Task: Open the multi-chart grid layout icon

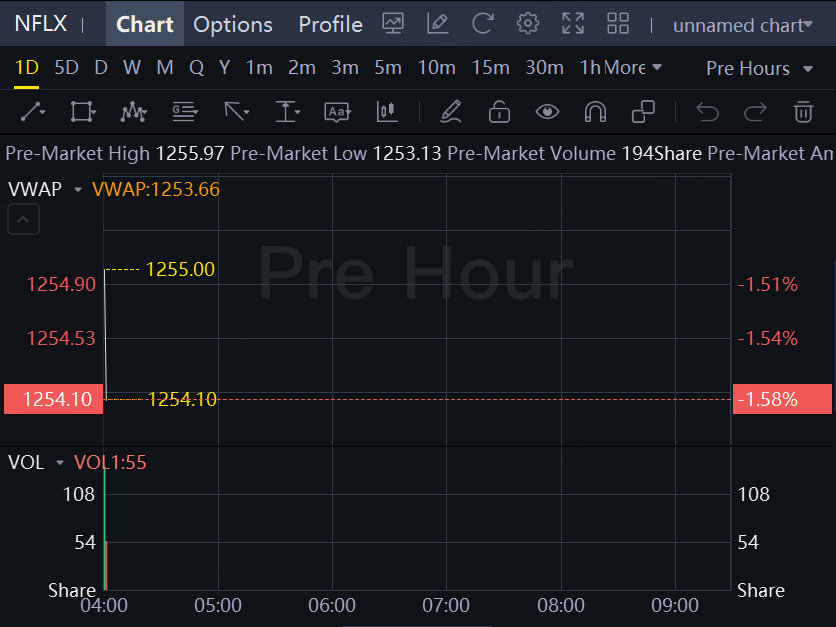Action: point(618,24)
